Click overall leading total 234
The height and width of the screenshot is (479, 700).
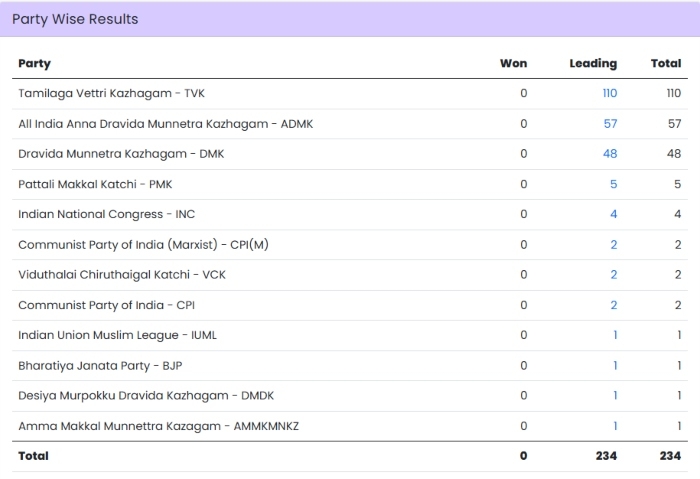click(606, 456)
